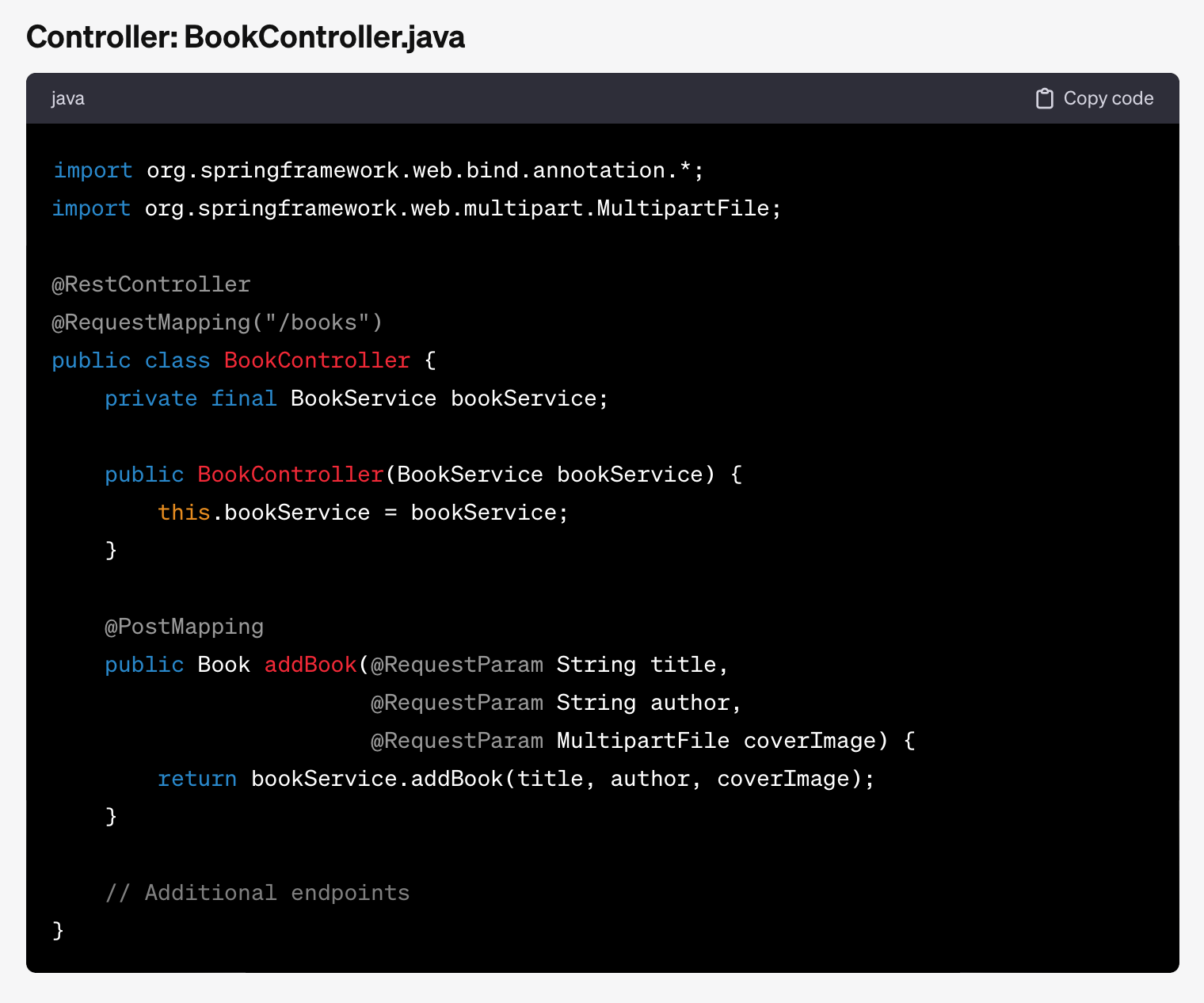Click the 'public class' keywords

click(131, 360)
